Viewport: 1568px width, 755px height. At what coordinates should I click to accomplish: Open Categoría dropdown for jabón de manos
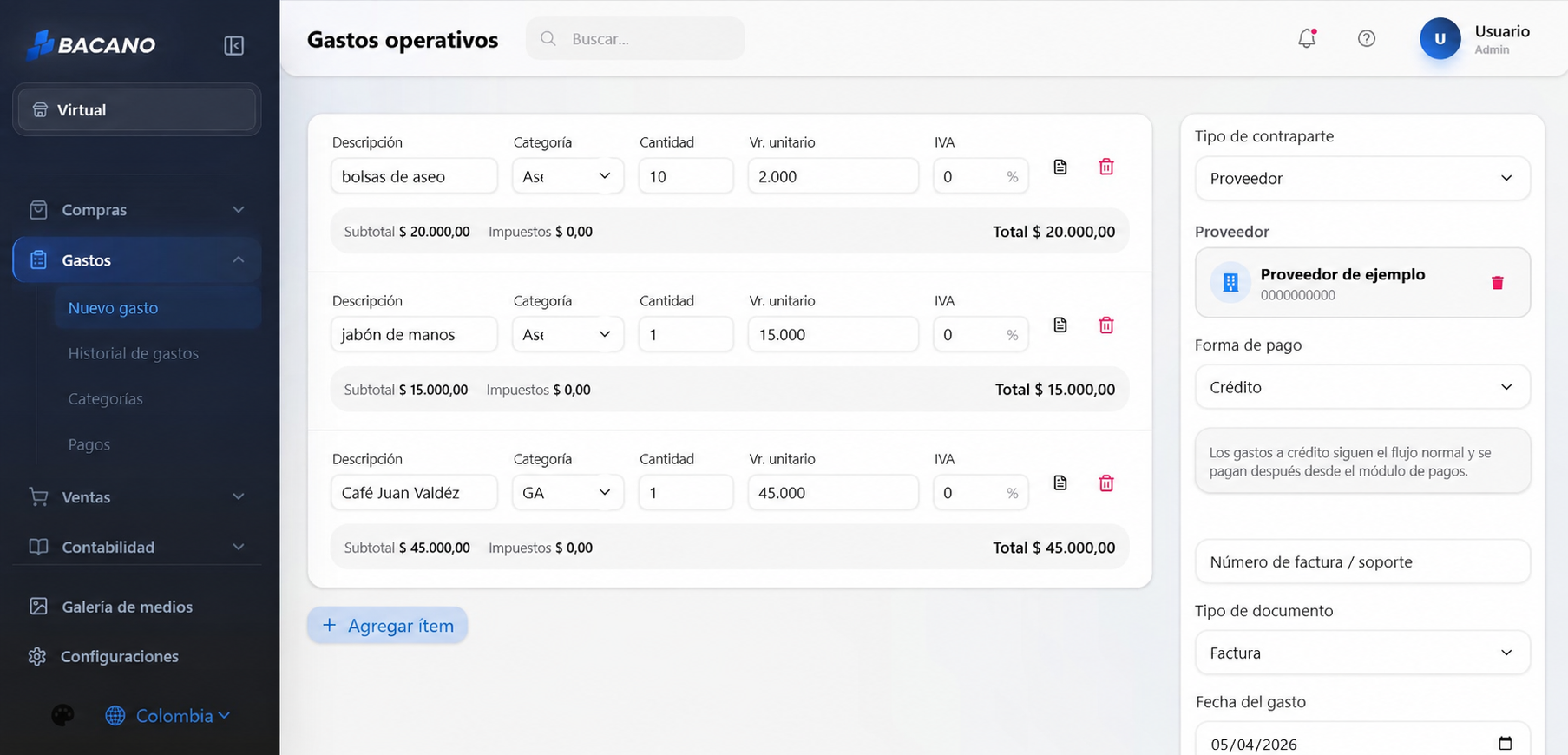click(x=567, y=334)
